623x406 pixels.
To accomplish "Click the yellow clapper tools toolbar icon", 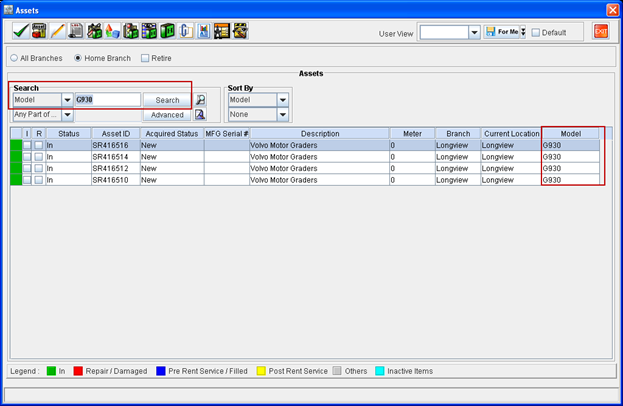I will [240, 31].
